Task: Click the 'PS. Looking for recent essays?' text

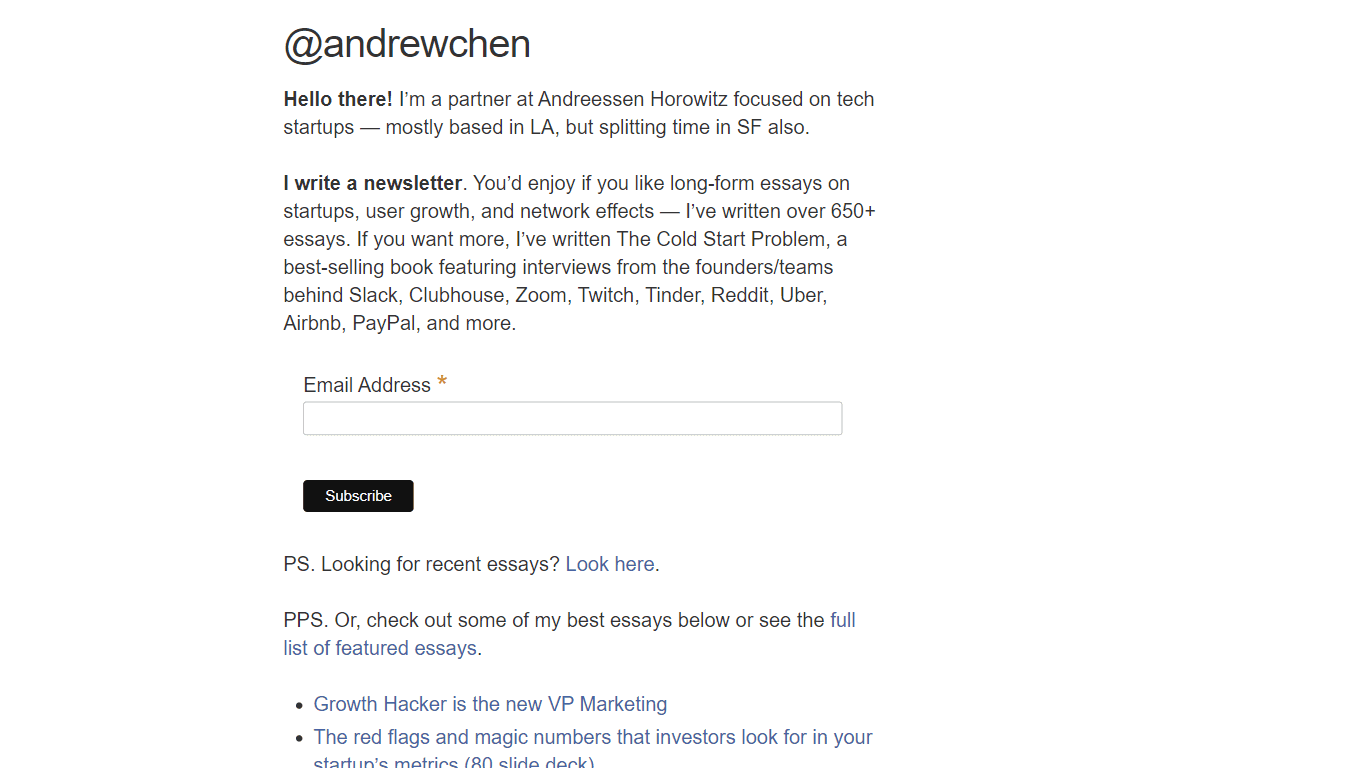Action: (422, 564)
